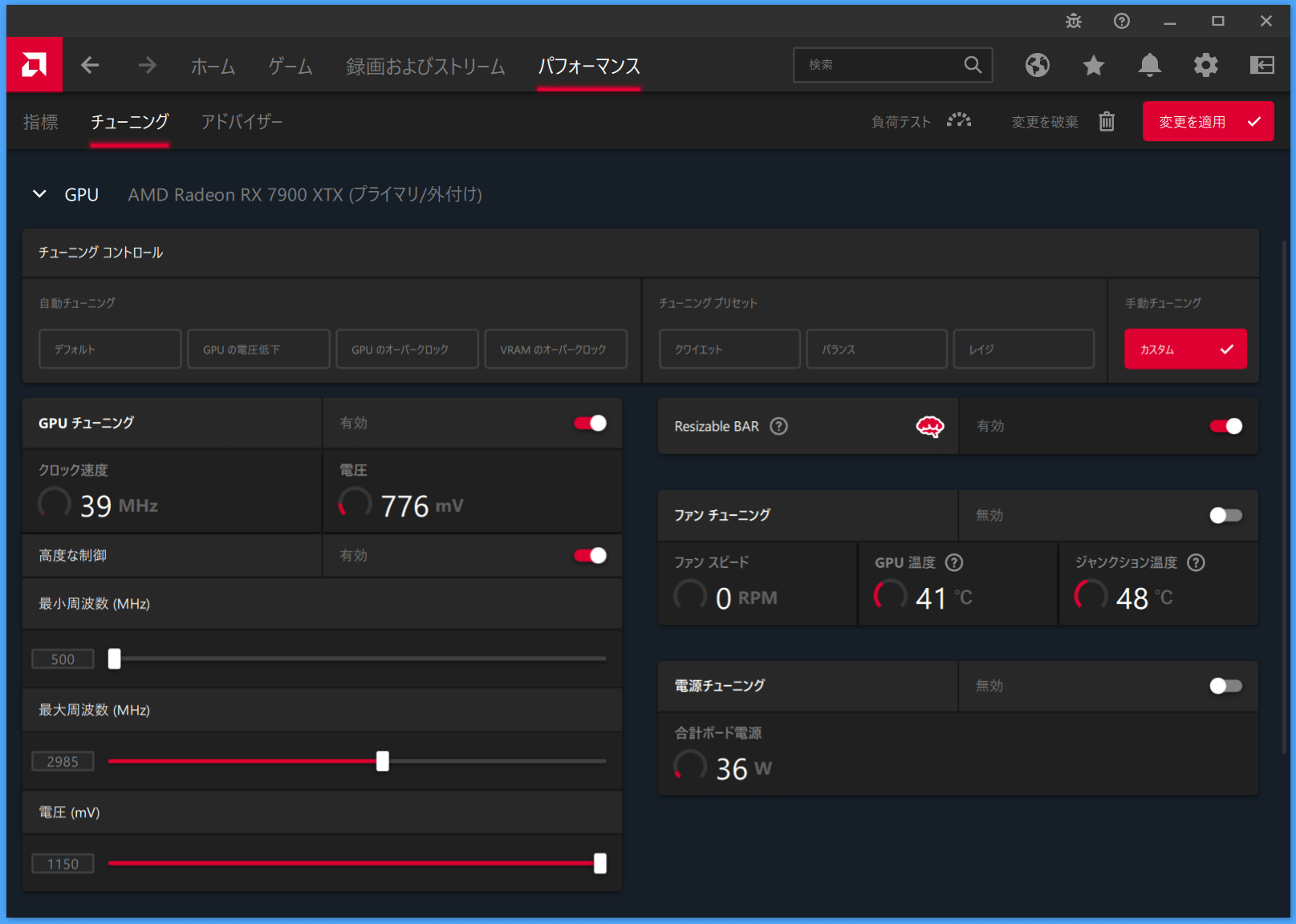Screen dimensions: 1296x924
Task: Collapse the GPU section chevron
Action: [x=39, y=194]
